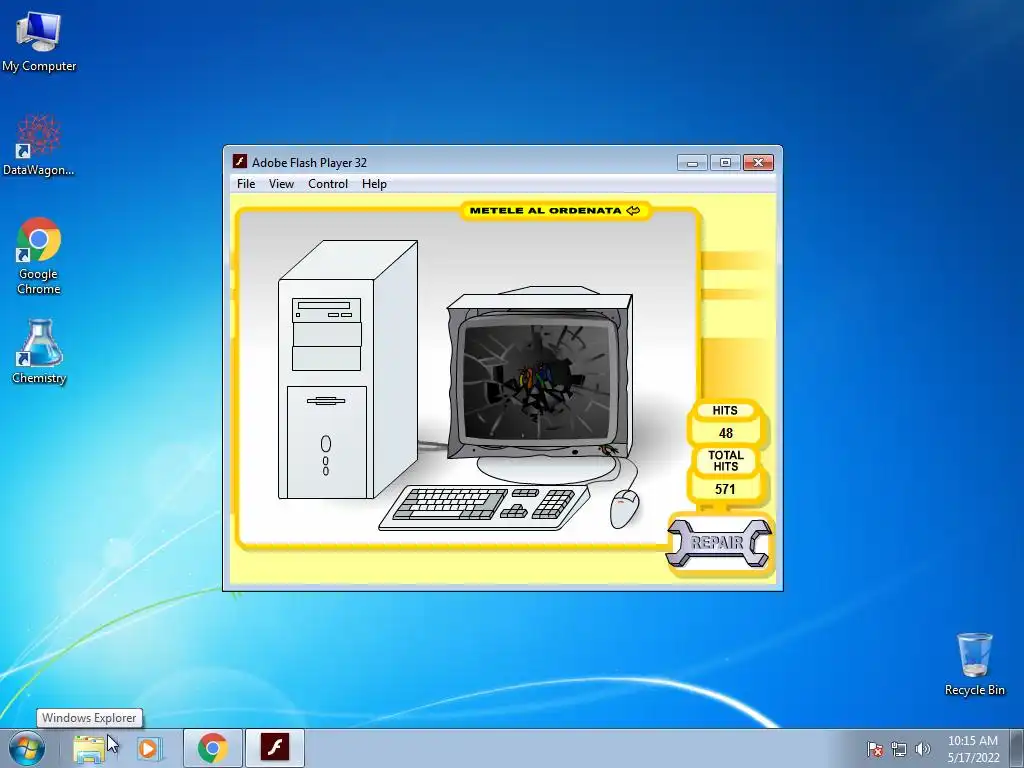The height and width of the screenshot is (768, 1024).
Task: Click the monitor stand base
Action: point(547,468)
